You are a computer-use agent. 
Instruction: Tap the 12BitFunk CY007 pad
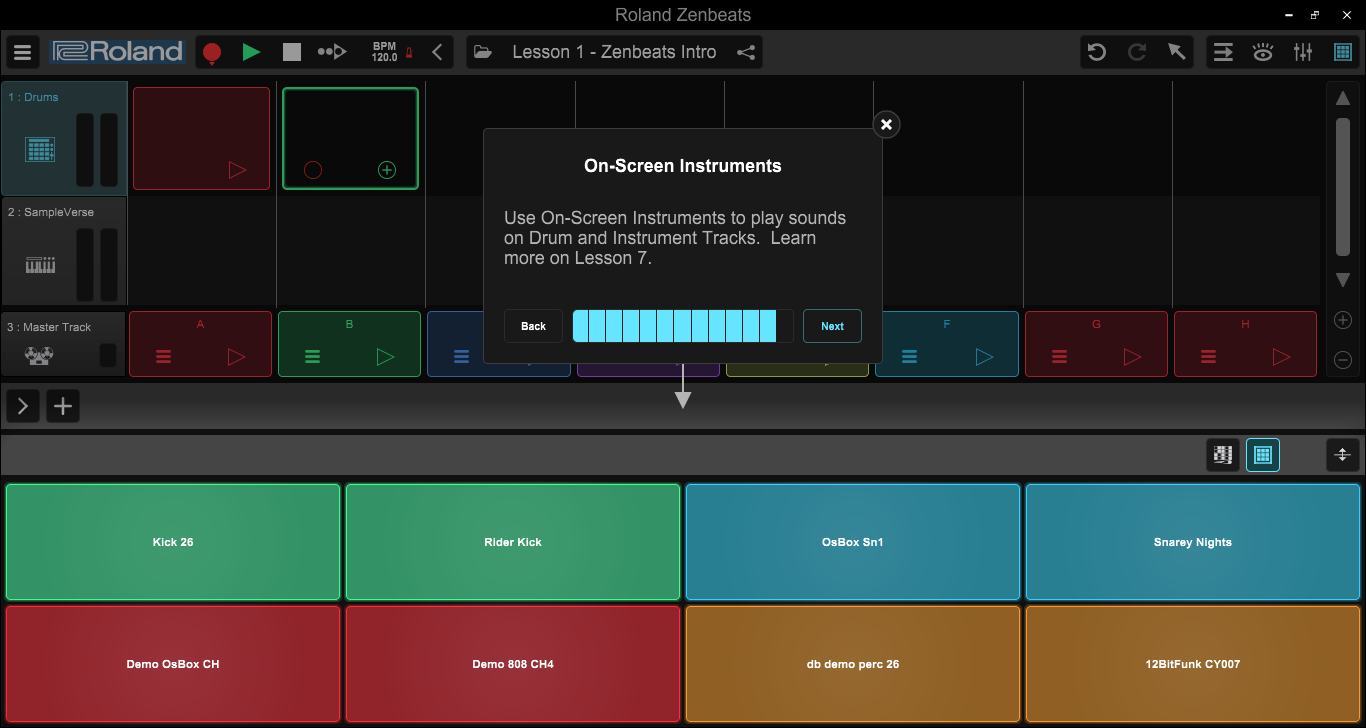pos(1193,664)
